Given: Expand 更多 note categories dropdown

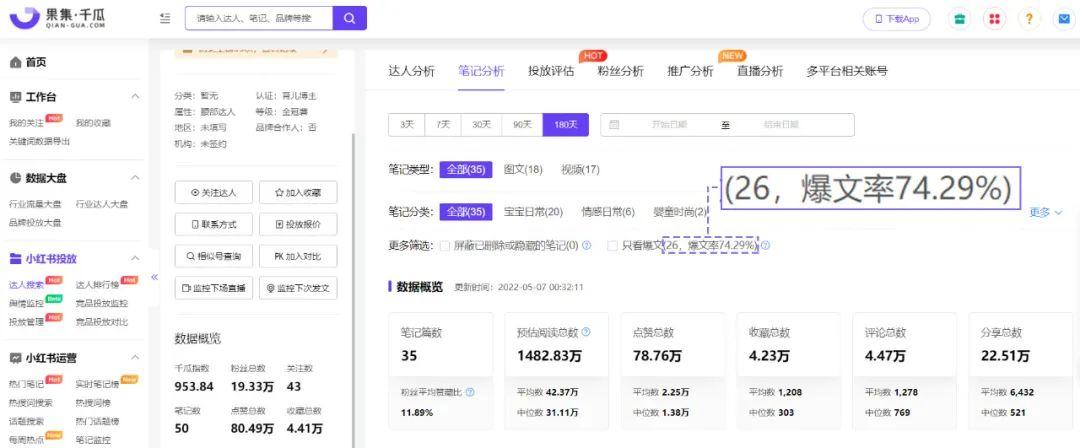Looking at the screenshot, I should (1045, 212).
